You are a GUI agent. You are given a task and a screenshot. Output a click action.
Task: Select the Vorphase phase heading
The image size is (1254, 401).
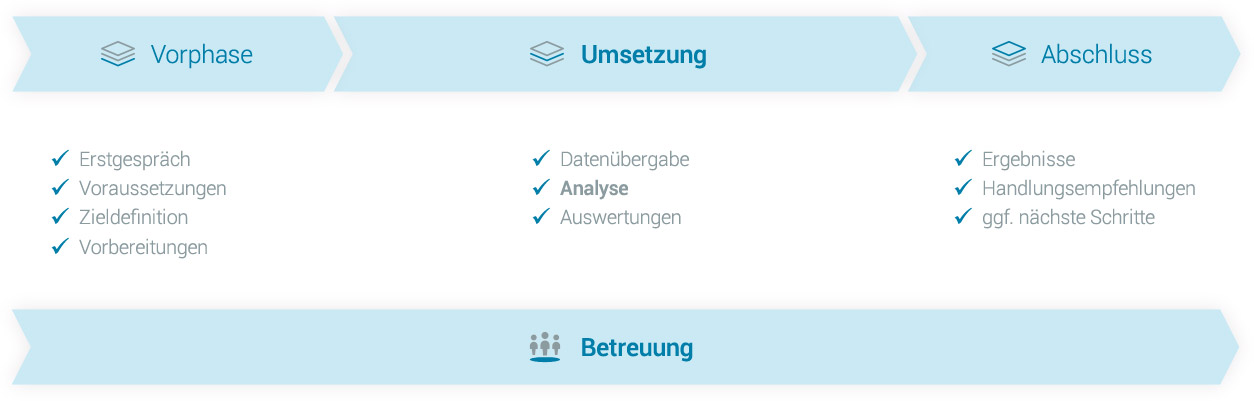(x=202, y=54)
